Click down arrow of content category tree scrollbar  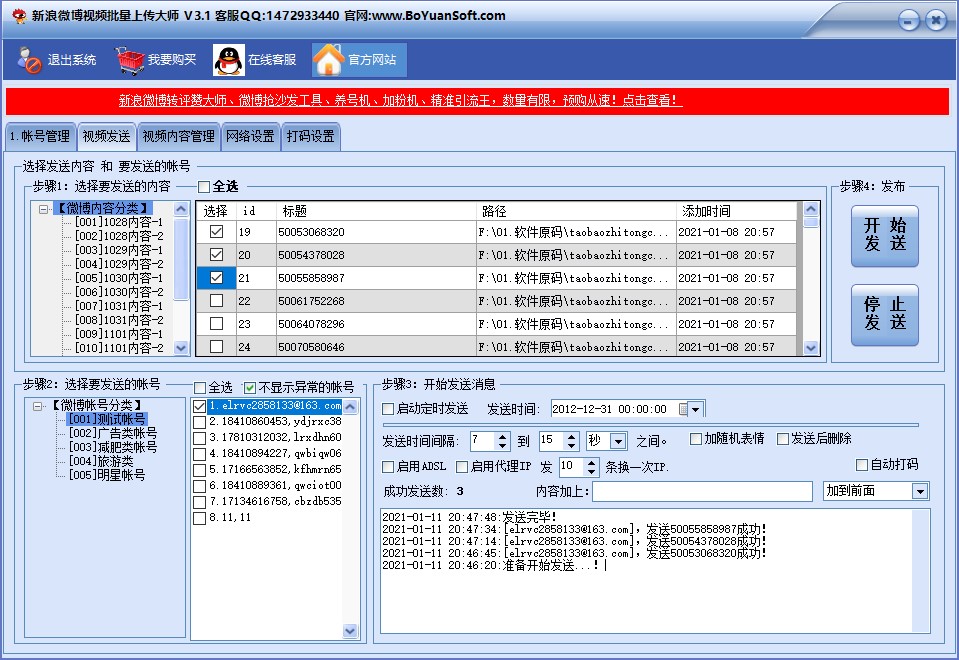181,348
